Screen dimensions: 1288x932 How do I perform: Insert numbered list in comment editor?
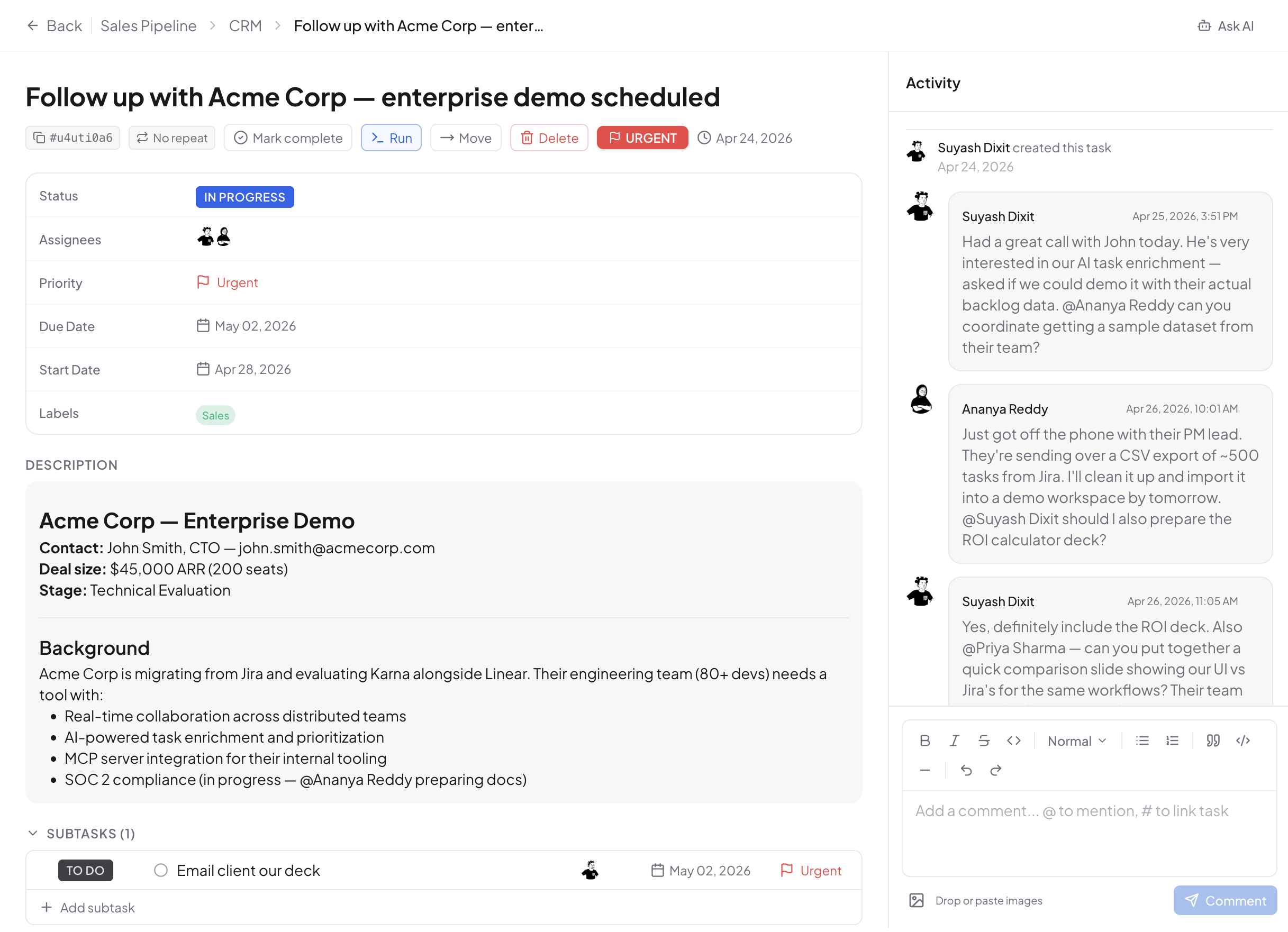[x=1172, y=740]
